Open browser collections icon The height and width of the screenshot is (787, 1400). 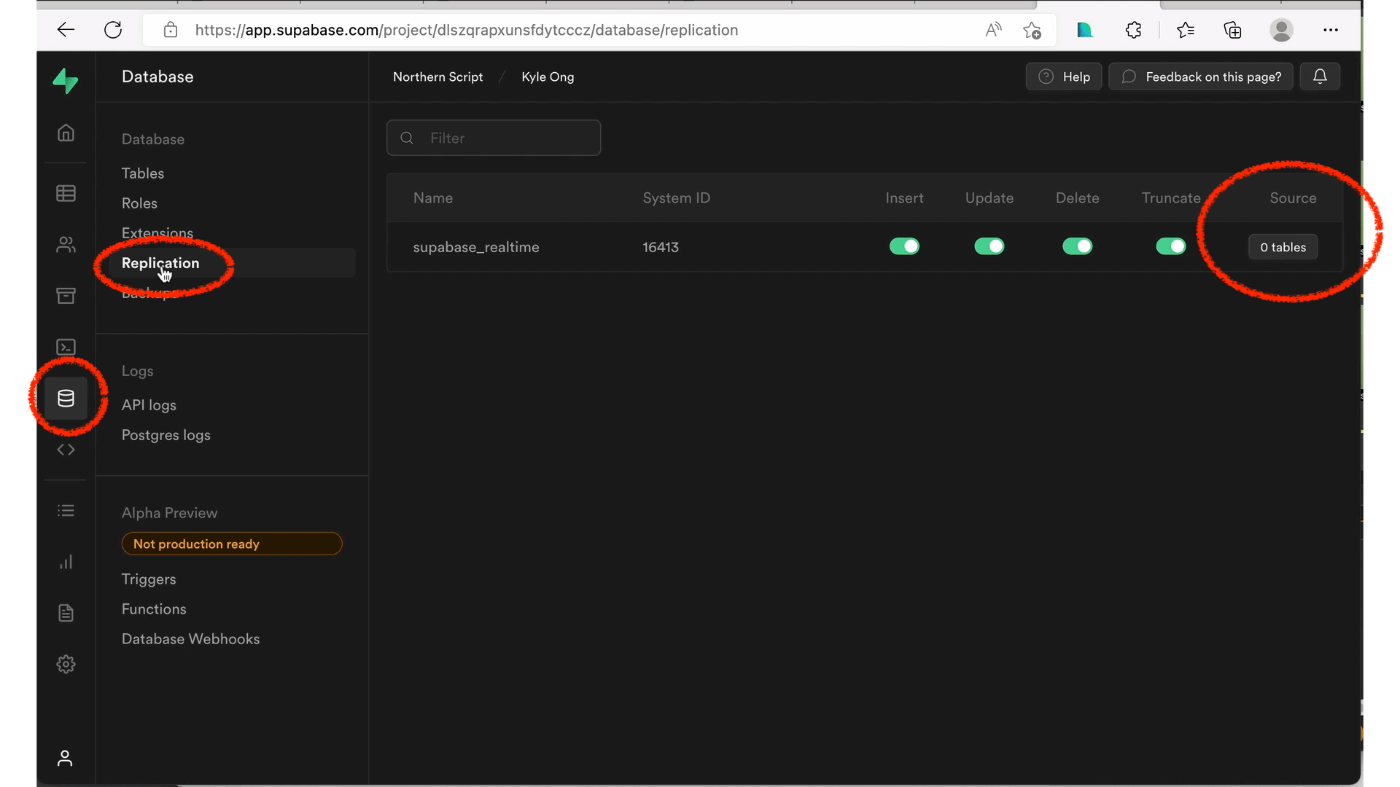1233,30
